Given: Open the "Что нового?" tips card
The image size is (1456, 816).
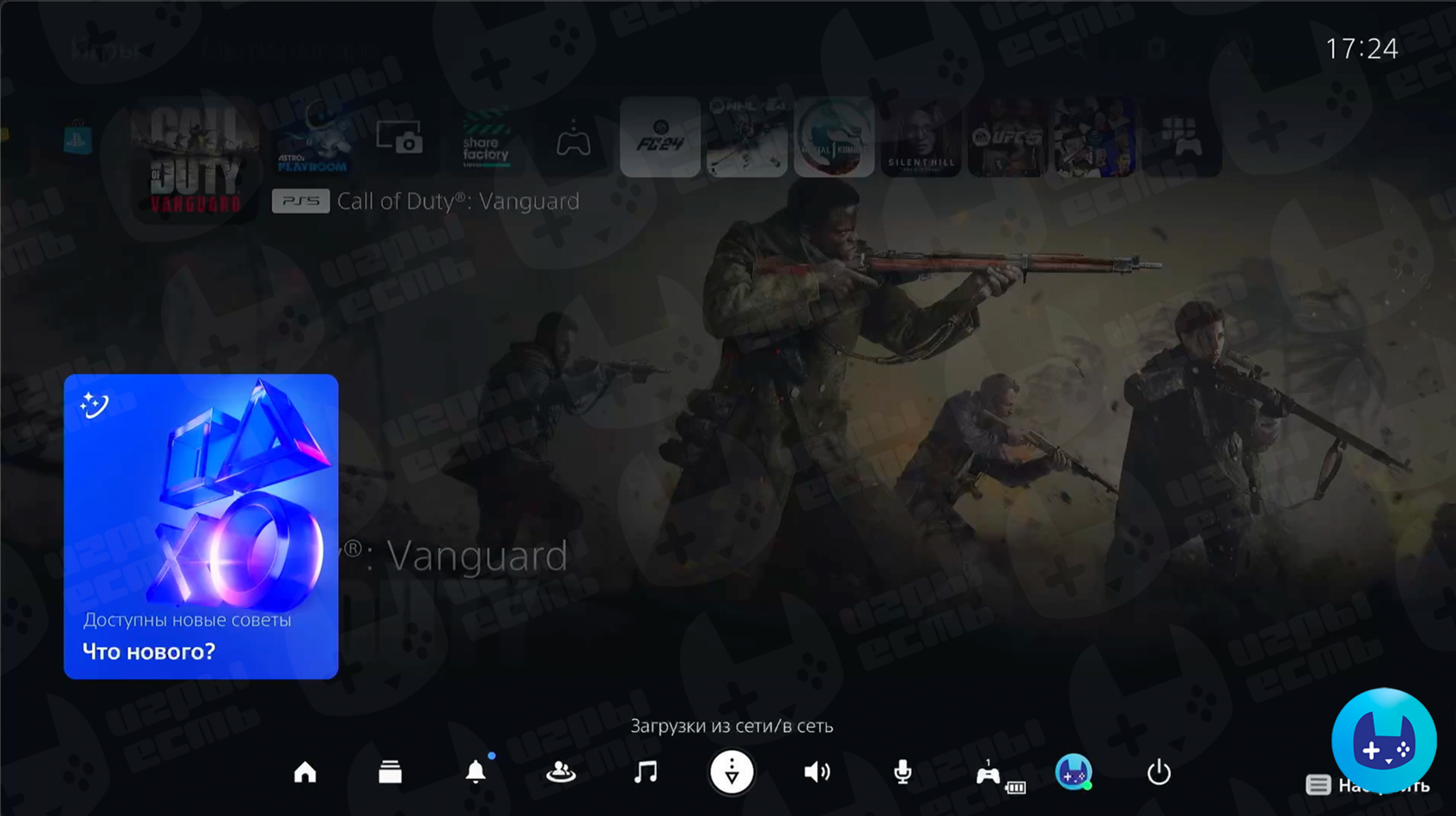Looking at the screenshot, I should 201,527.
